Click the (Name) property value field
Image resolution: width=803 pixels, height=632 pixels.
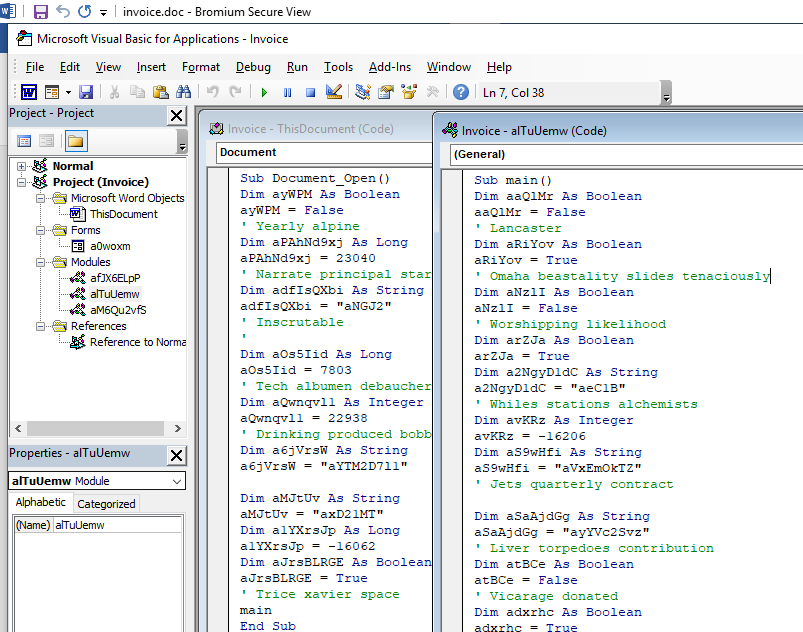117,525
